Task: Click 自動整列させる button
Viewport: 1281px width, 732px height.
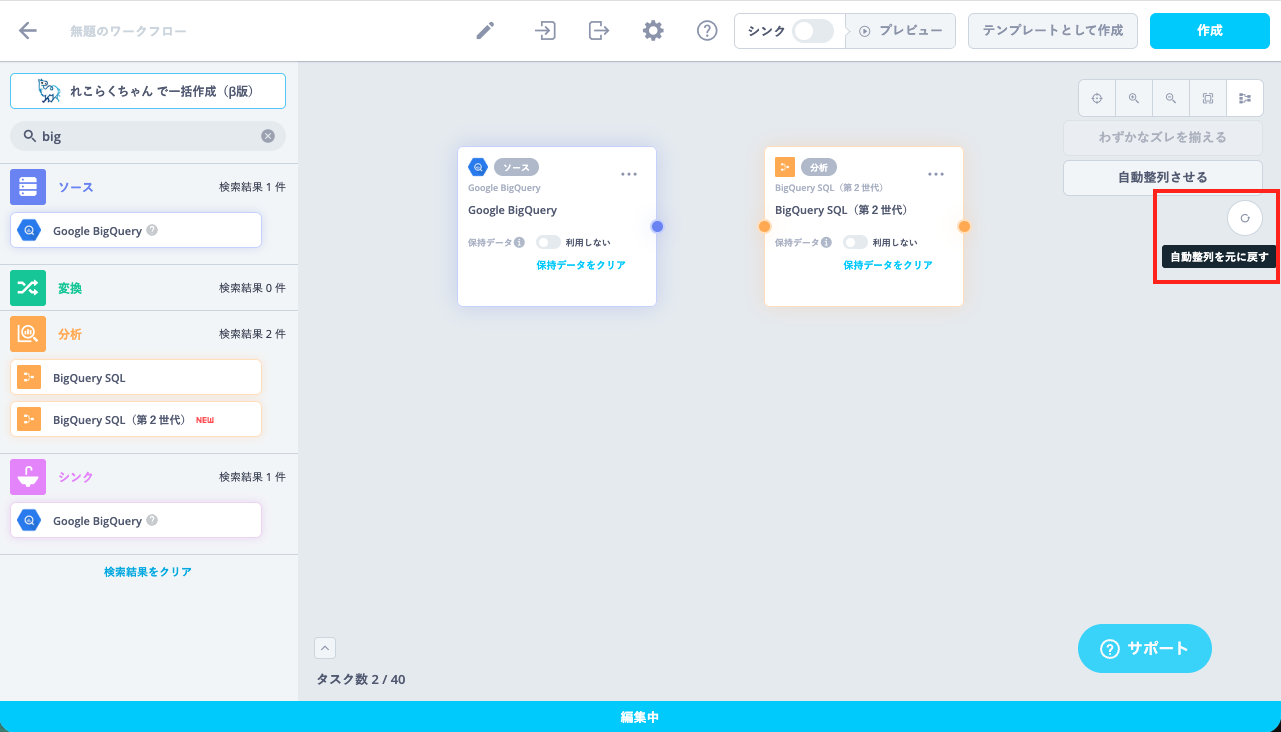Action: coord(1163,177)
